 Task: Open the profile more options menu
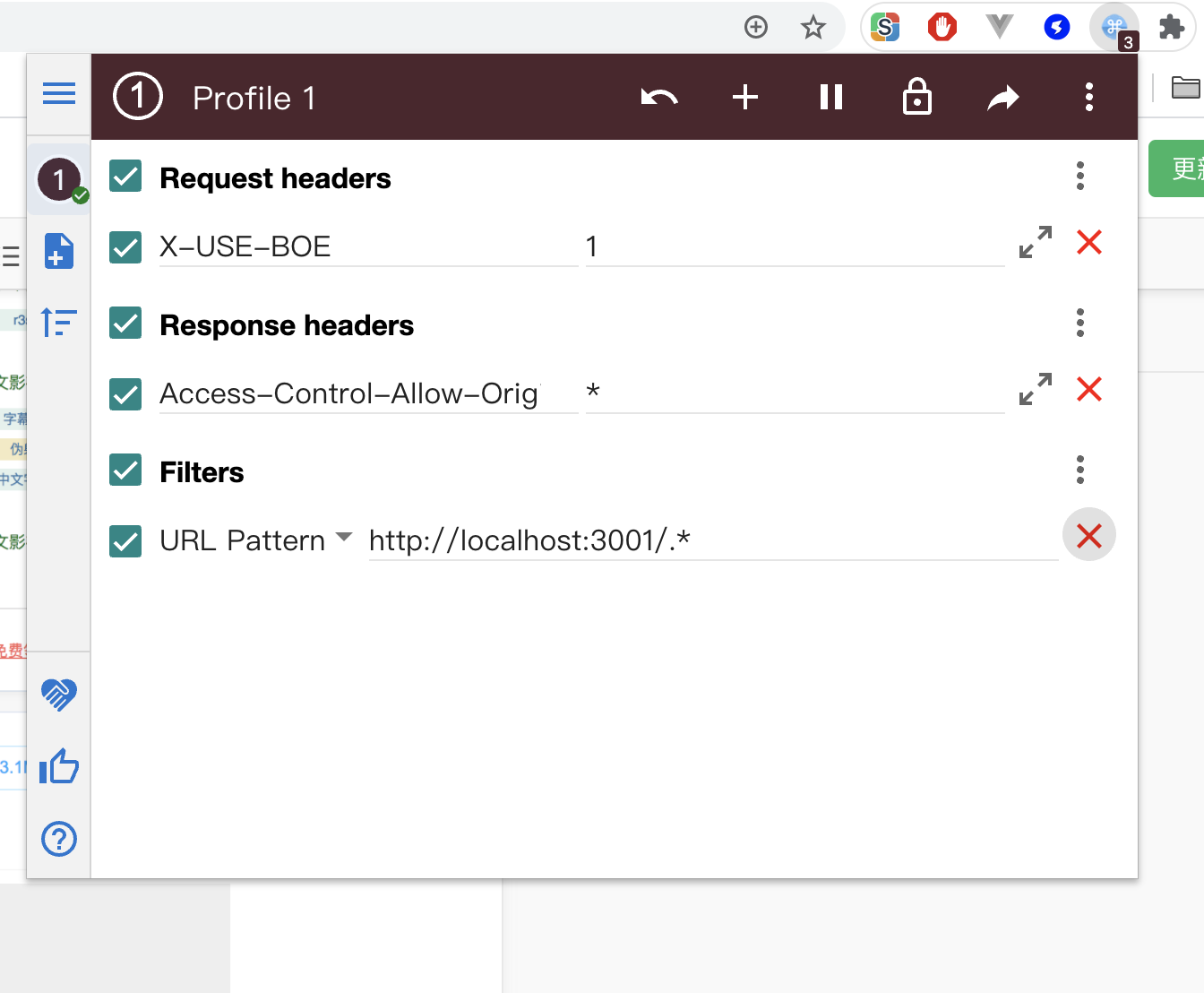point(1089,97)
